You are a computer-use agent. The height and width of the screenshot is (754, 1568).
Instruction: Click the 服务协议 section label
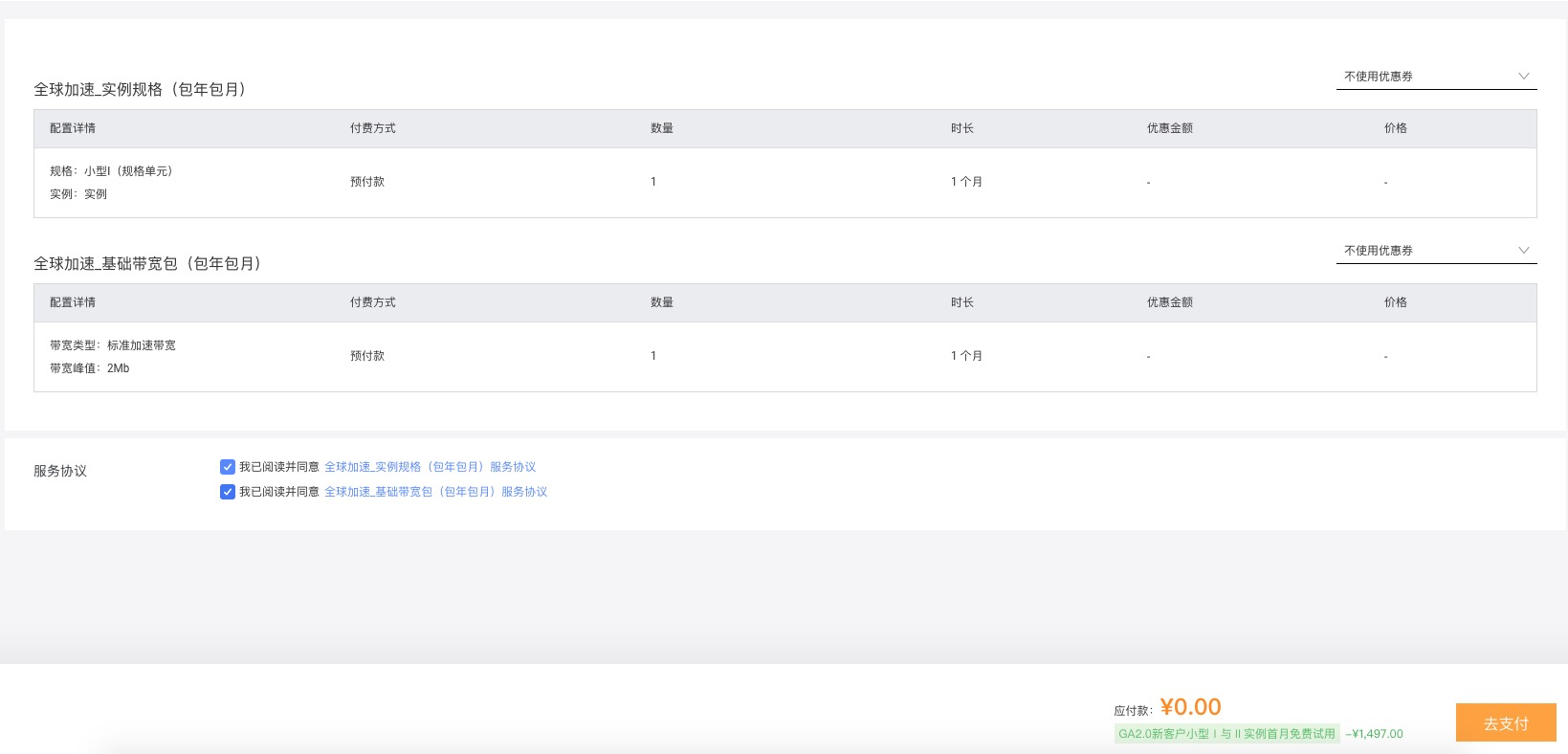coord(60,471)
